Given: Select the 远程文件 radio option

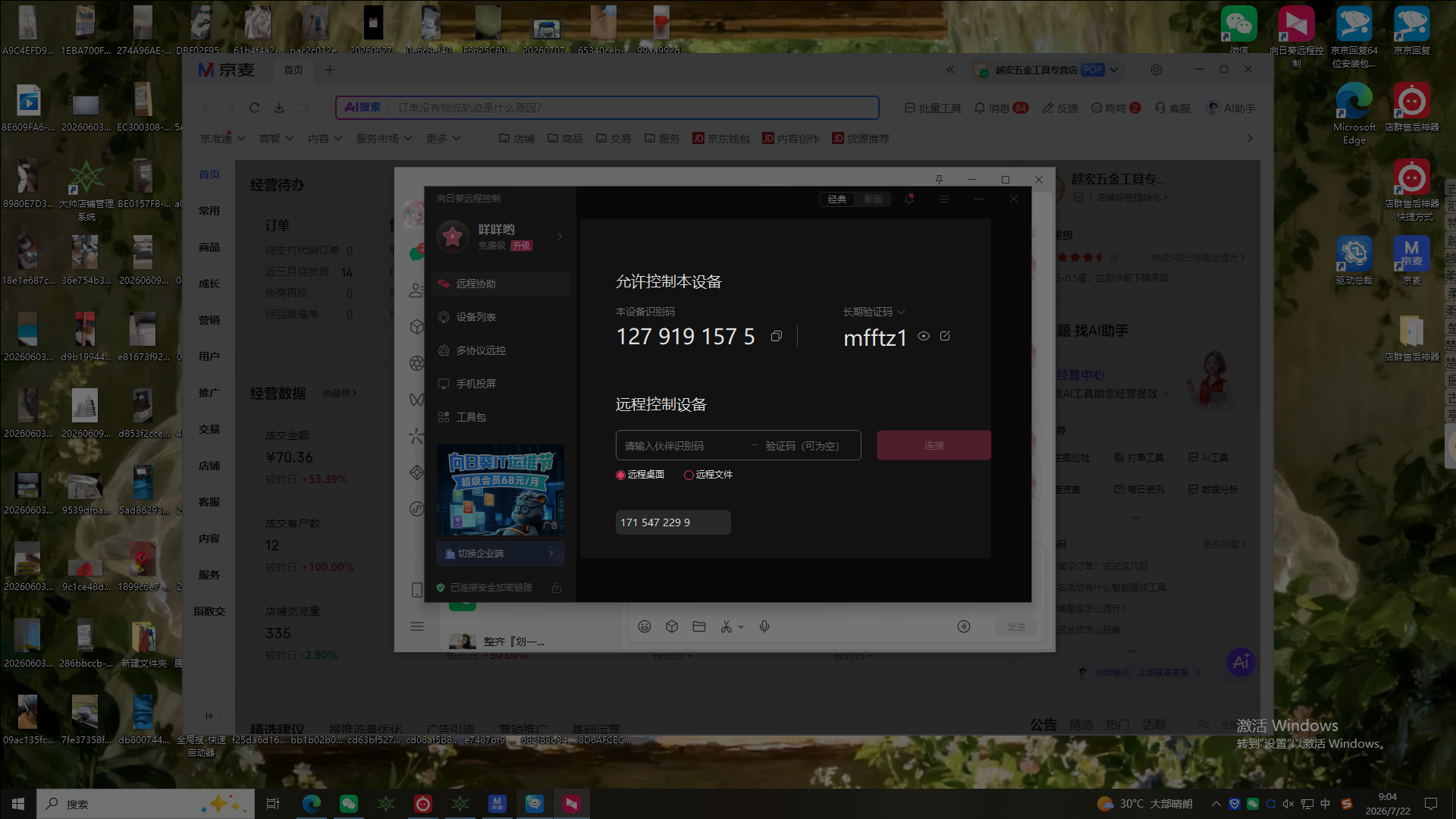Looking at the screenshot, I should (x=708, y=475).
